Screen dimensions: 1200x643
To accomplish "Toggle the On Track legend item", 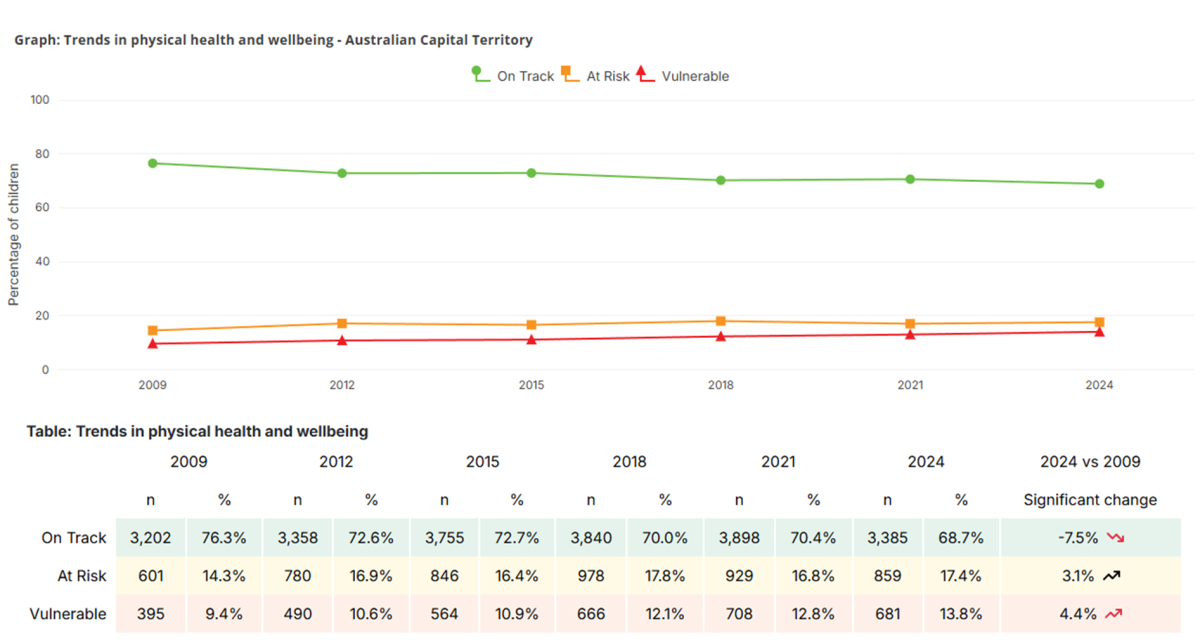I will coord(512,76).
